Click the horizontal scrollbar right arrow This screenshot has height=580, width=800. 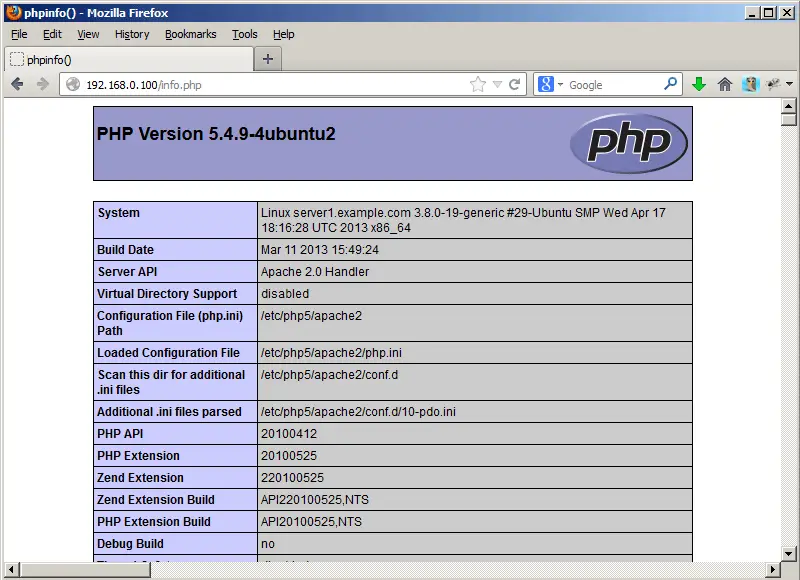tap(773, 569)
